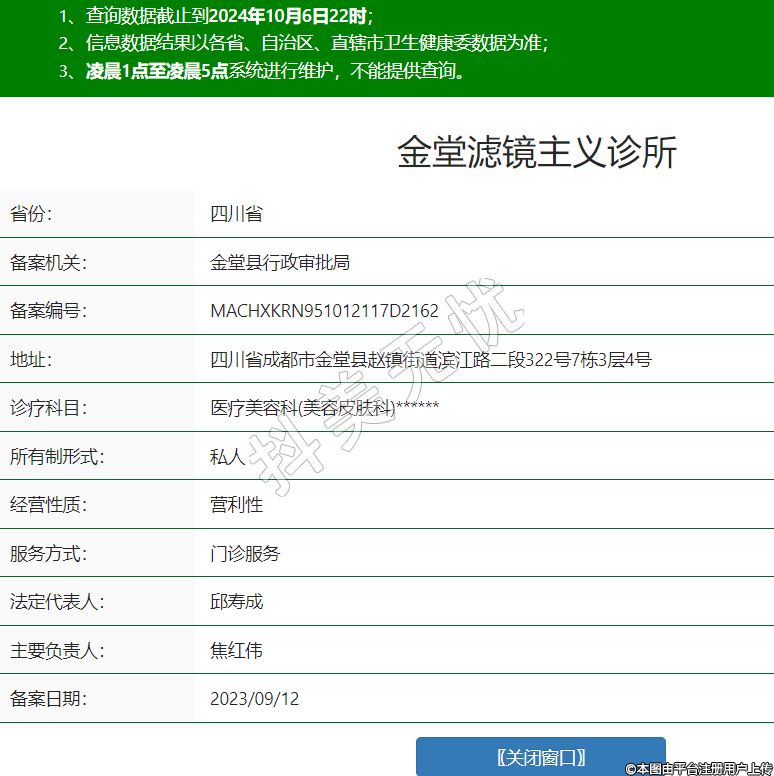
Task: Select the filing number MACHXKRN951012117D2162
Action: coord(324,311)
